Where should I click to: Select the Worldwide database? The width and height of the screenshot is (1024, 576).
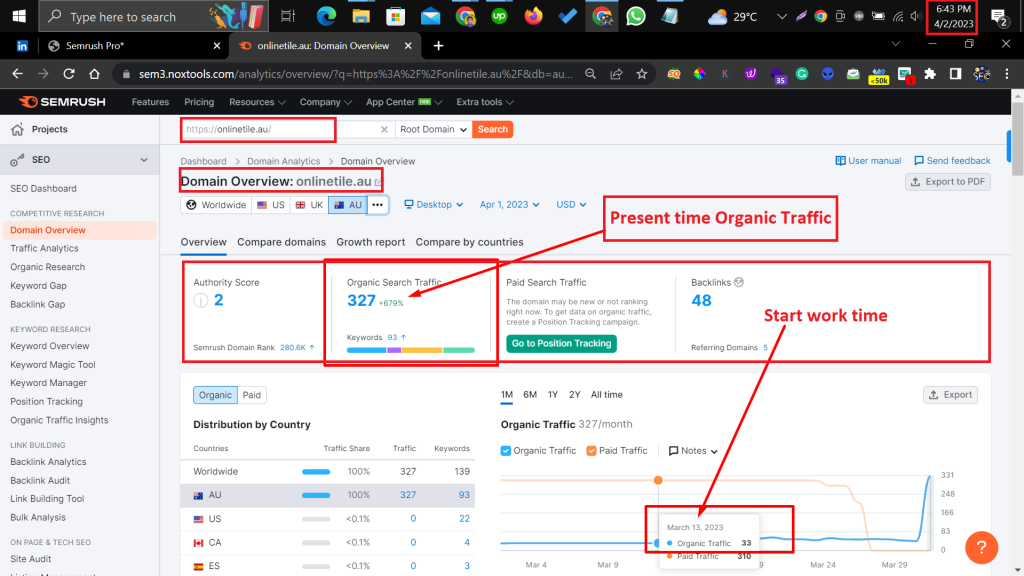216,205
